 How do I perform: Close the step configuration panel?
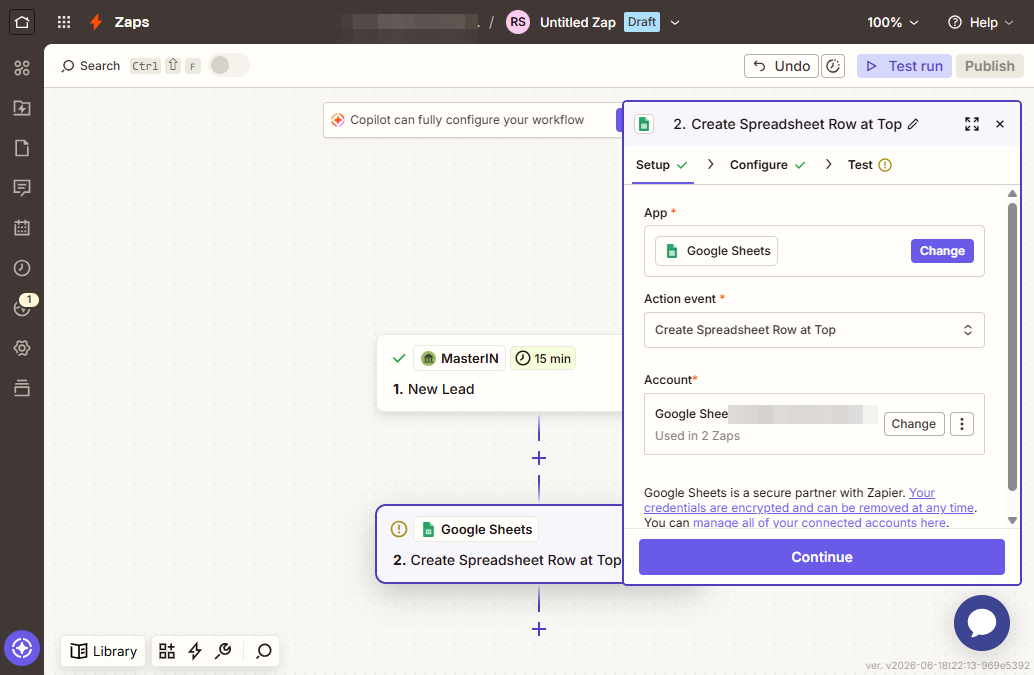(x=1000, y=124)
